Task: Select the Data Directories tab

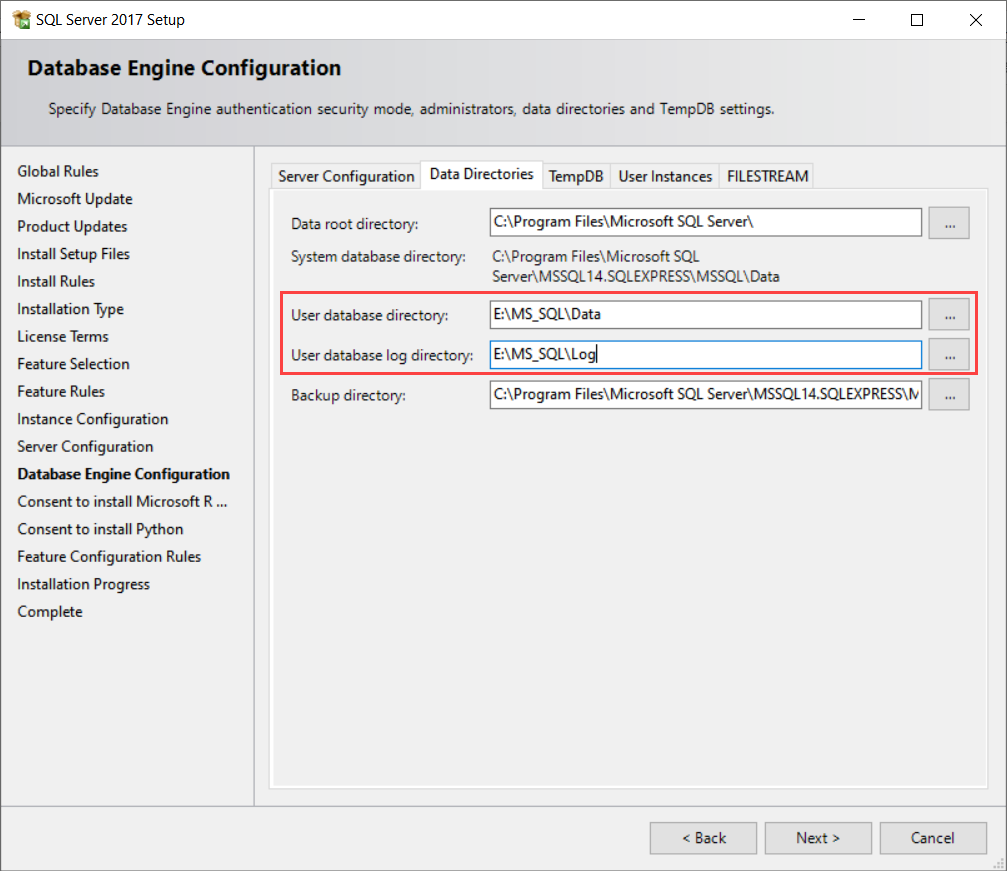Action: tap(481, 174)
